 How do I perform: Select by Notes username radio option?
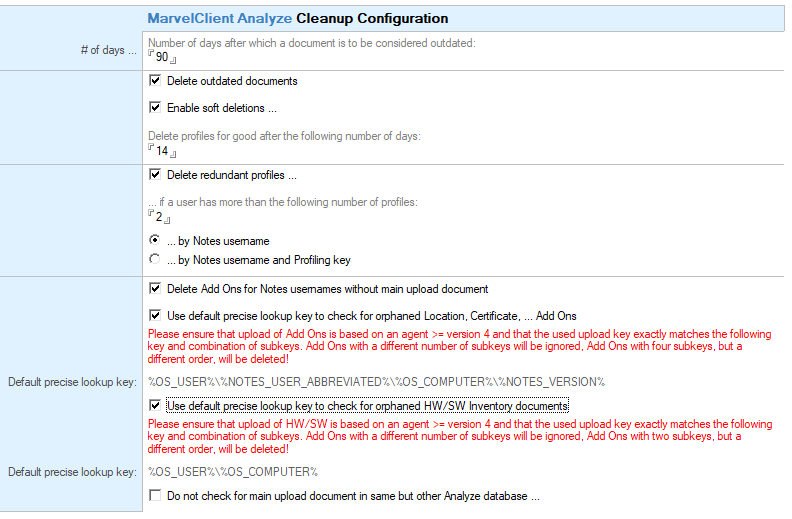[155, 240]
